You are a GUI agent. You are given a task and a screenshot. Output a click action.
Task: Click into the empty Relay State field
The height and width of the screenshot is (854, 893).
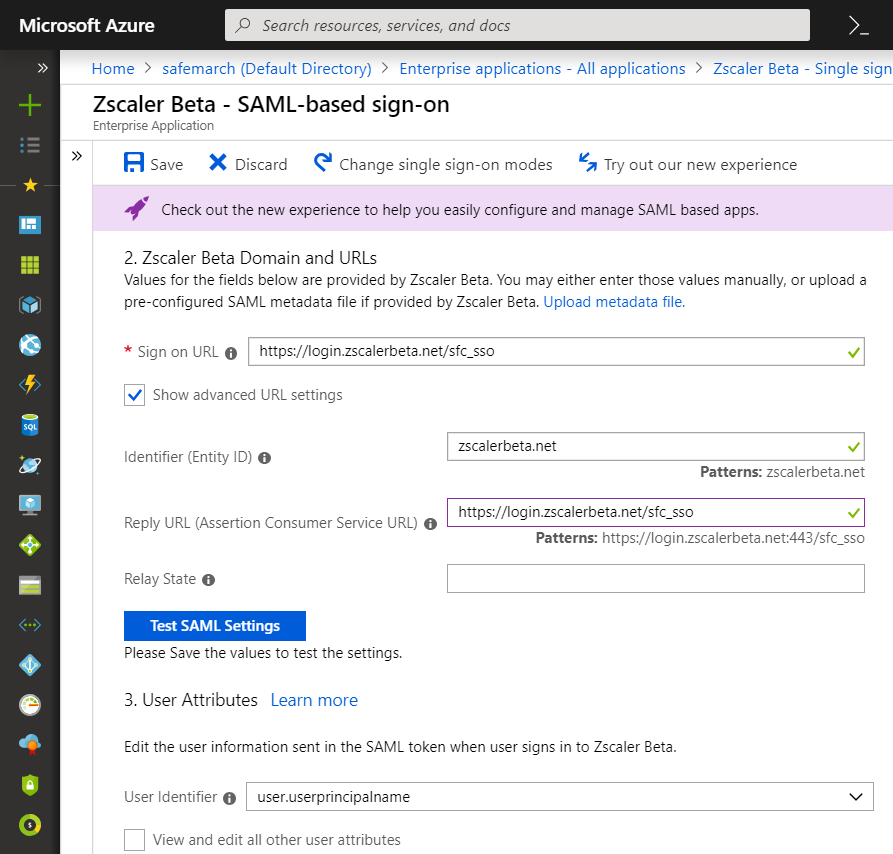tap(656, 578)
